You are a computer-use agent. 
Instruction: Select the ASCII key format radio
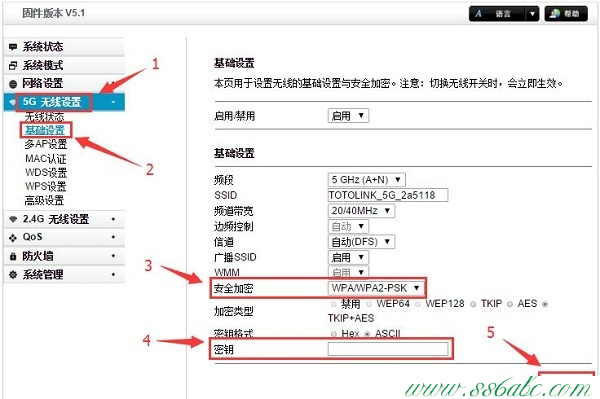click(x=367, y=334)
